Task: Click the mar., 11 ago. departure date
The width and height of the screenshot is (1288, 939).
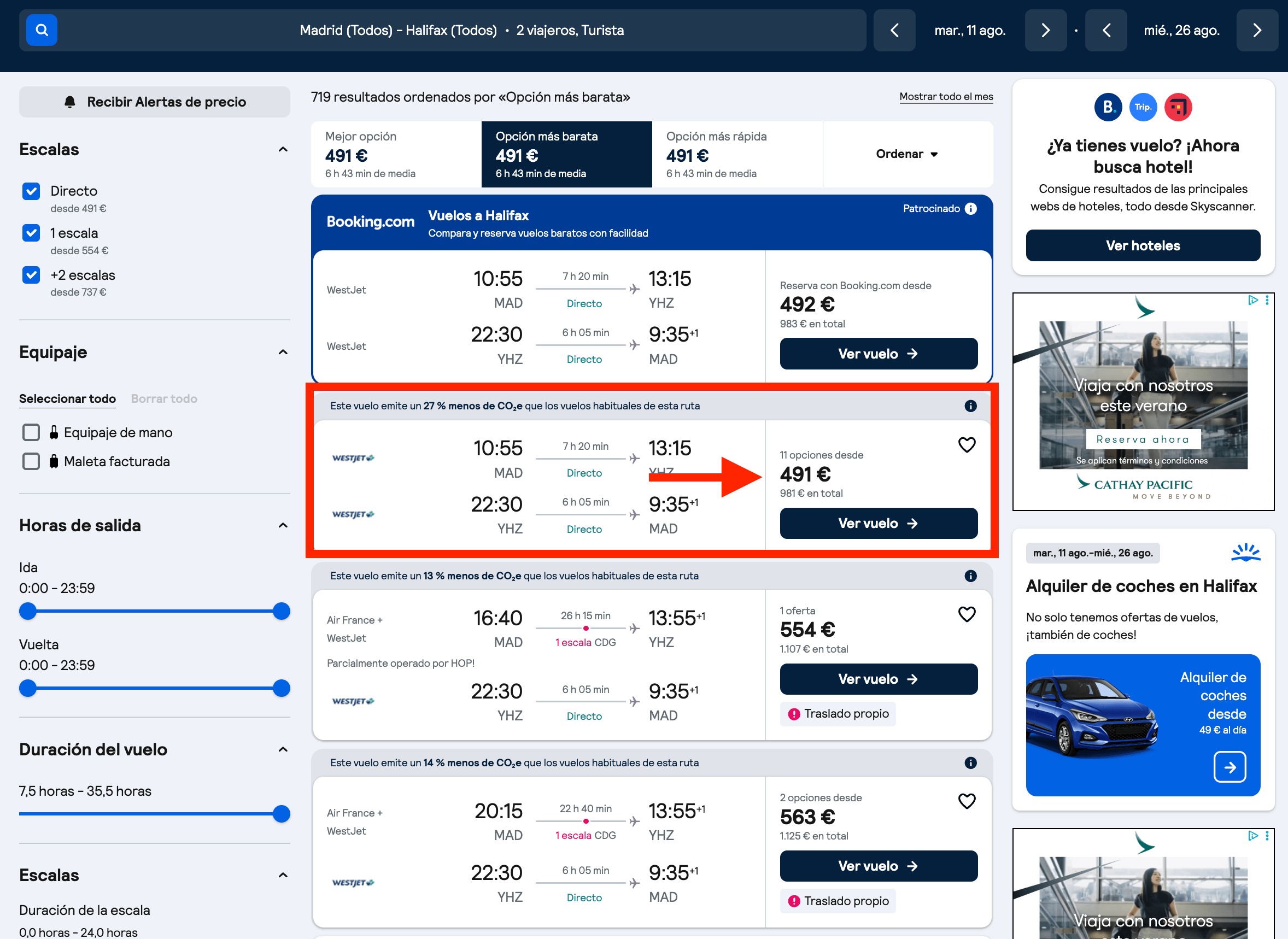Action: tap(970, 30)
